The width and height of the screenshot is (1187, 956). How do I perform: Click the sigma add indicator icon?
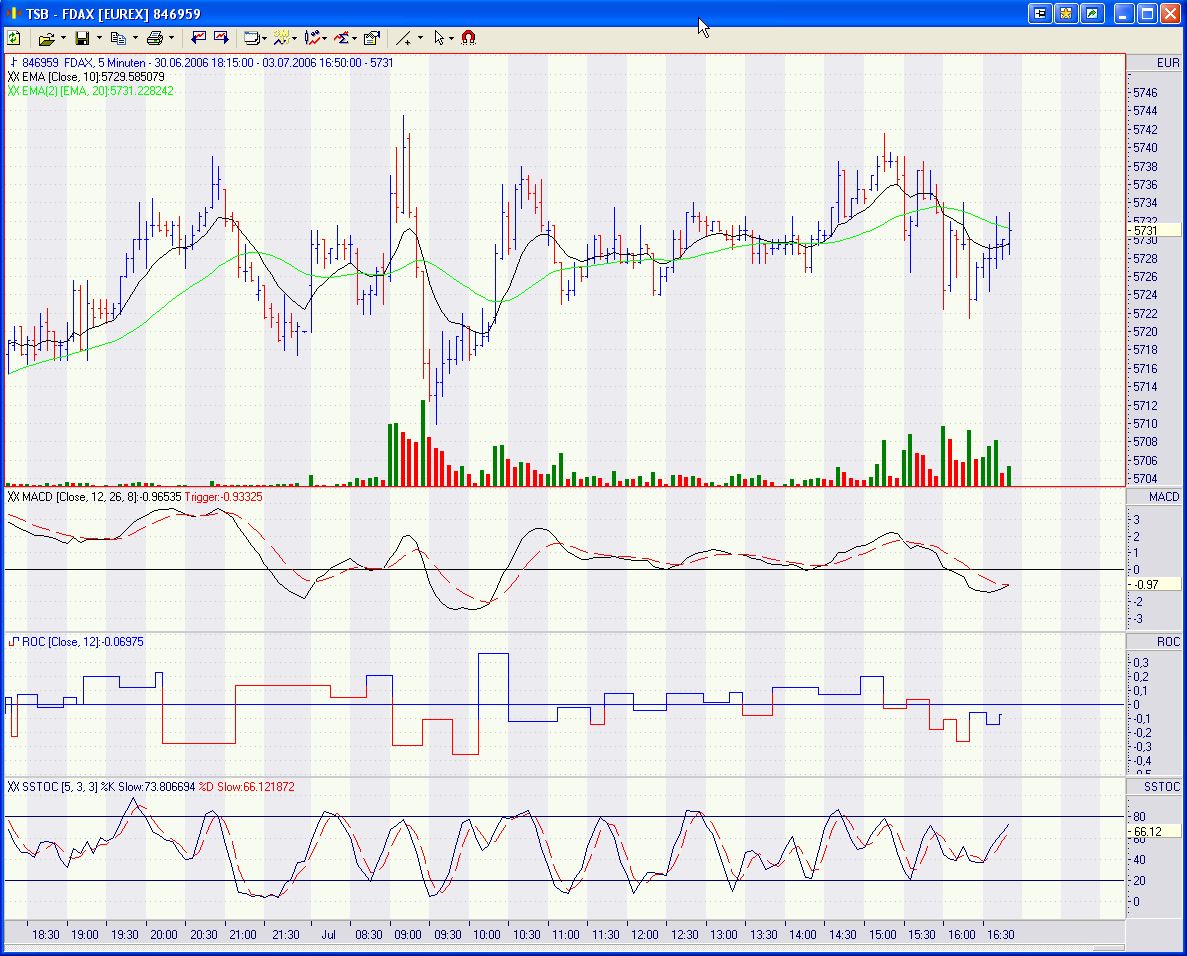pyautogui.click(x=342, y=38)
